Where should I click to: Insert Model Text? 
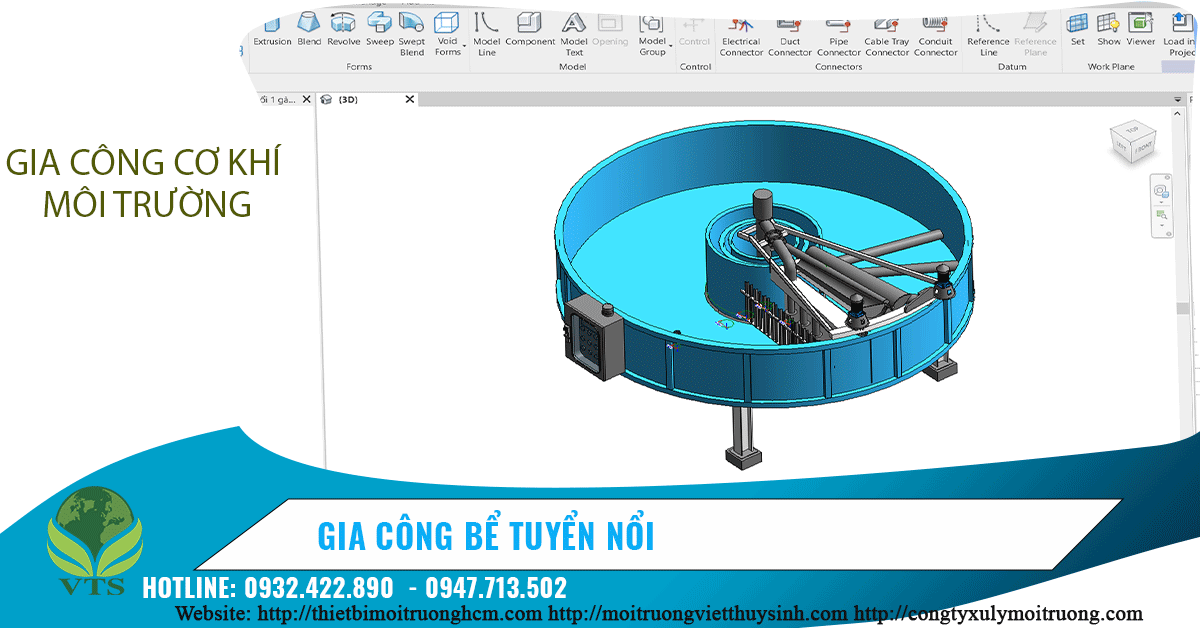[574, 34]
